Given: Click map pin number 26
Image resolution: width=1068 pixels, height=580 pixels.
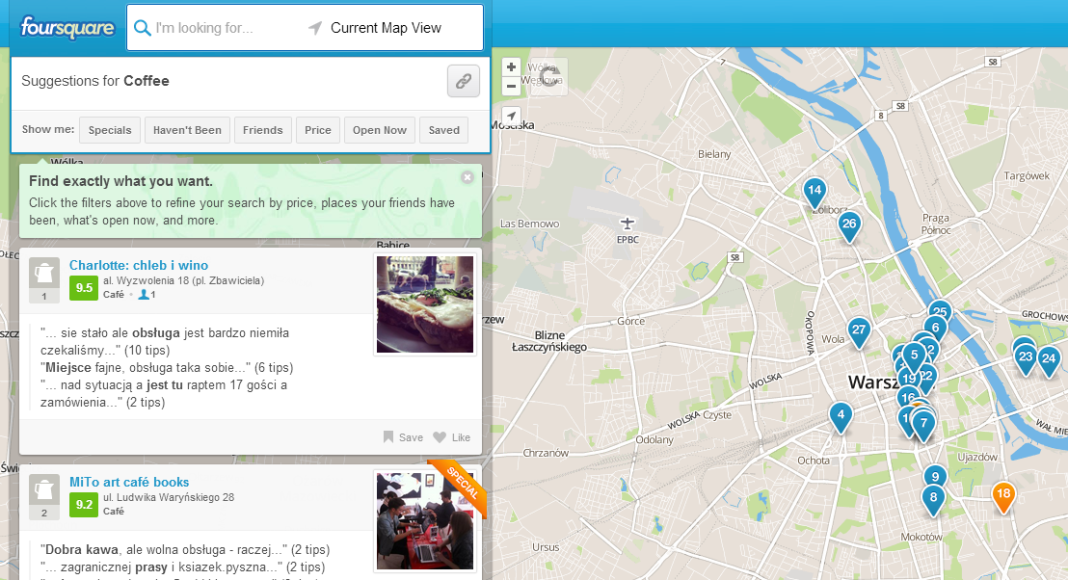Looking at the screenshot, I should coord(849,227).
